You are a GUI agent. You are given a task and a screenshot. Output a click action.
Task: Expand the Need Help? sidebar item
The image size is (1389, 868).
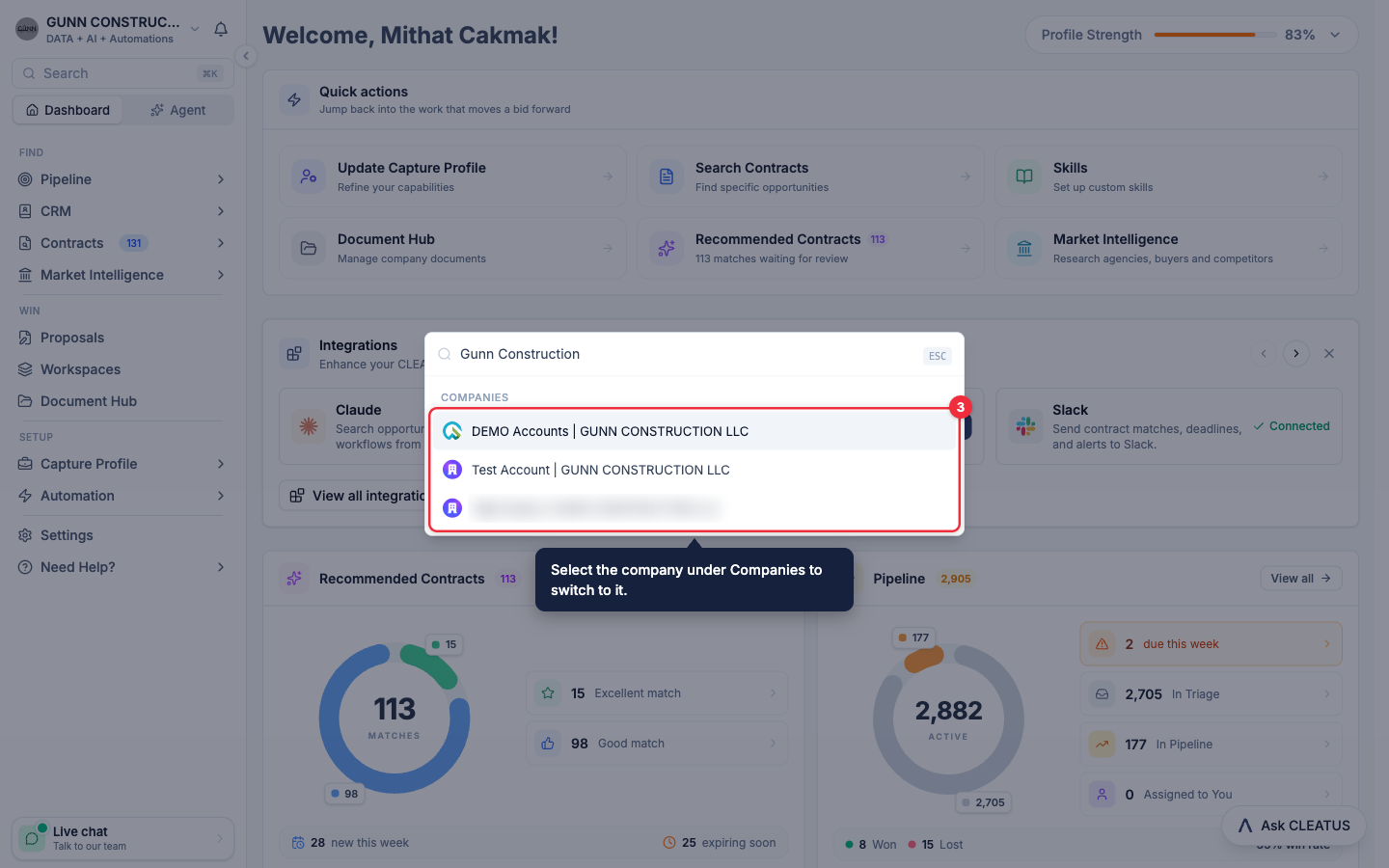pyautogui.click(x=123, y=567)
